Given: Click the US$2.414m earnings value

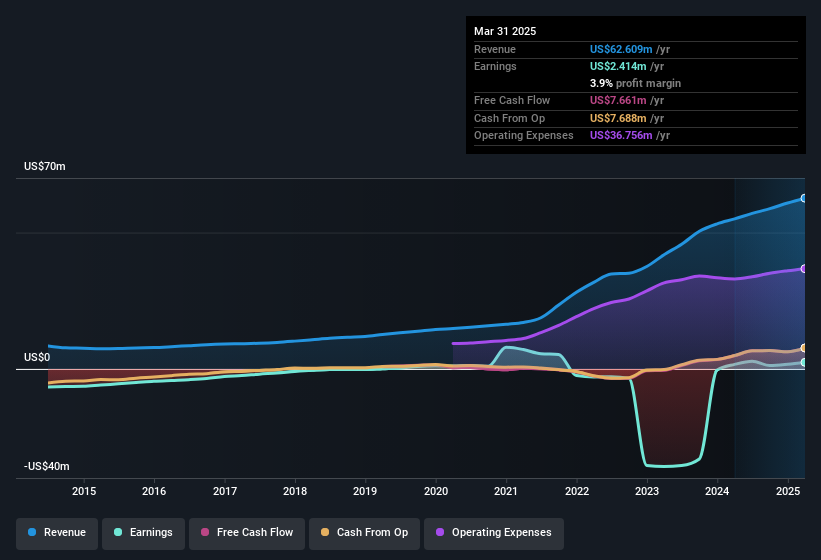Looking at the screenshot, I should coord(618,66).
